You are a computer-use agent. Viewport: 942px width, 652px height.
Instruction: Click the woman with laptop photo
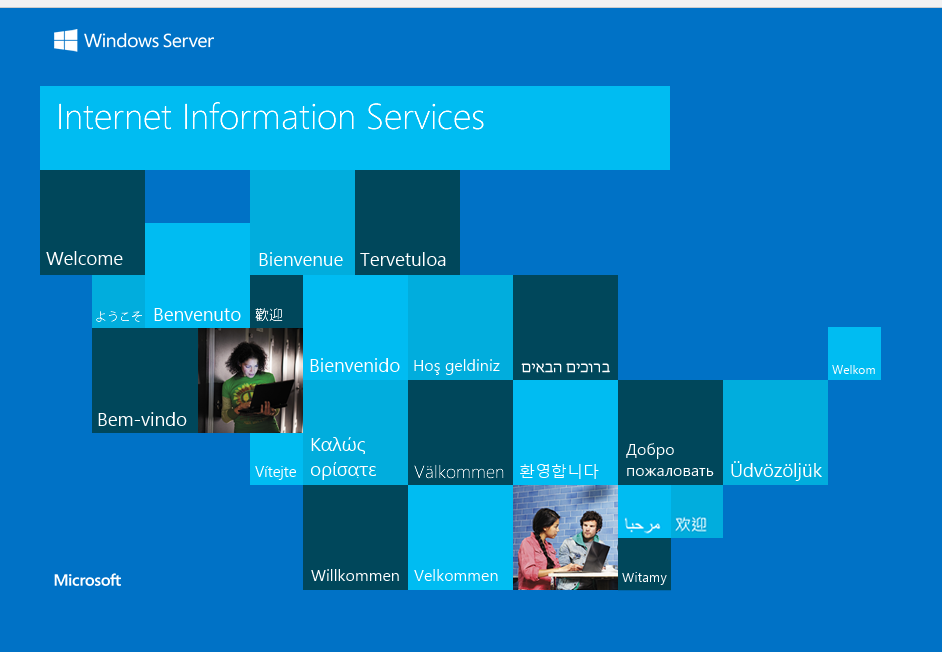251,380
